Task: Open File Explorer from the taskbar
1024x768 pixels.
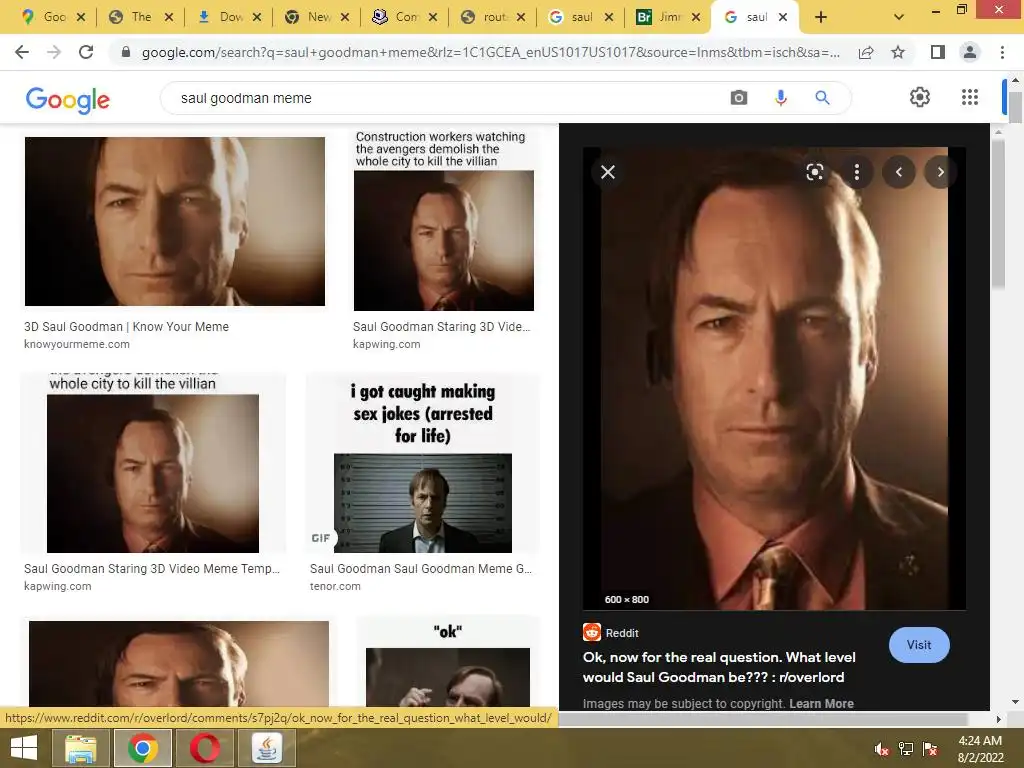Action: pos(80,748)
